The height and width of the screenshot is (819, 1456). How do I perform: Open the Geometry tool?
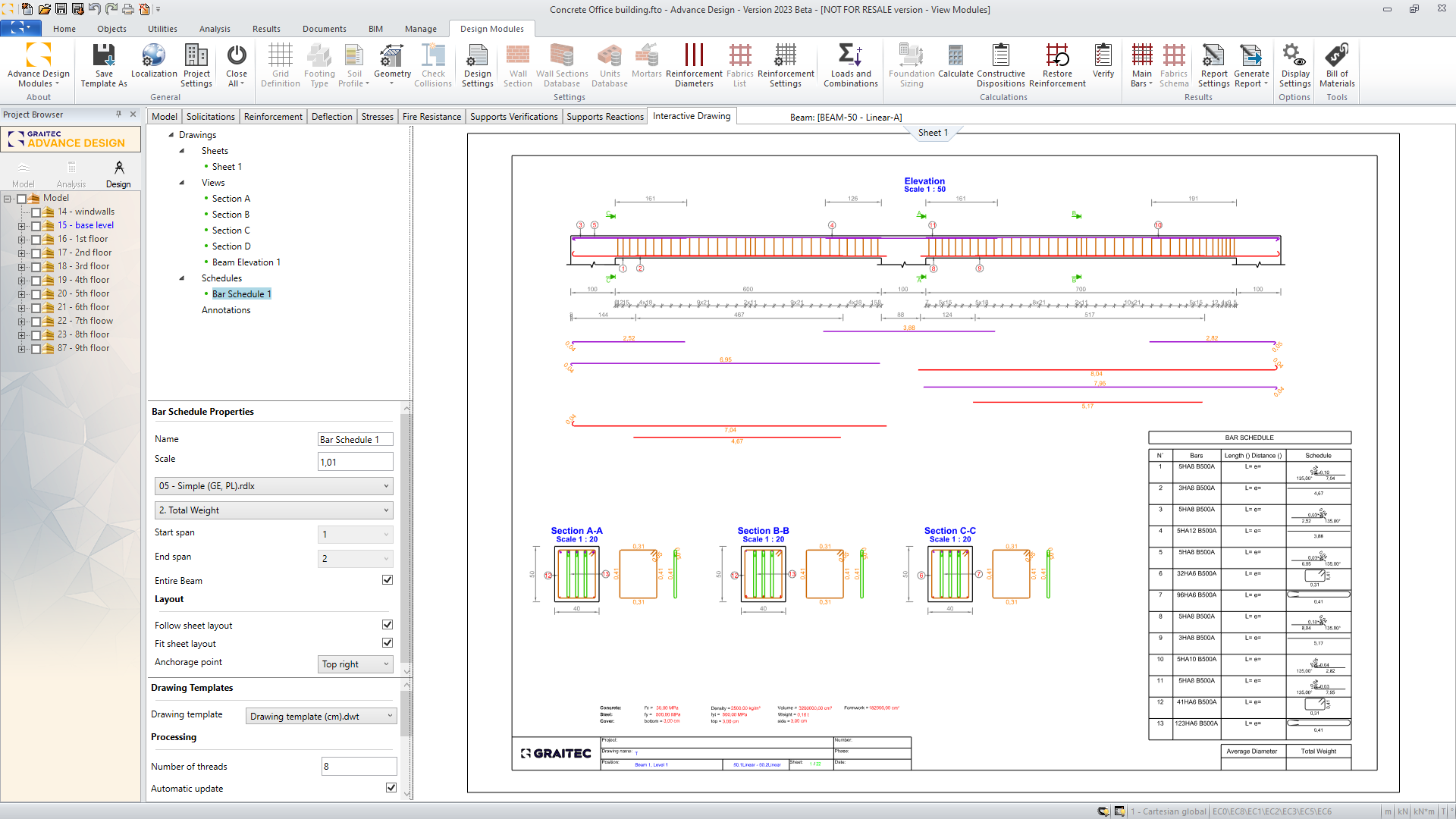(392, 65)
